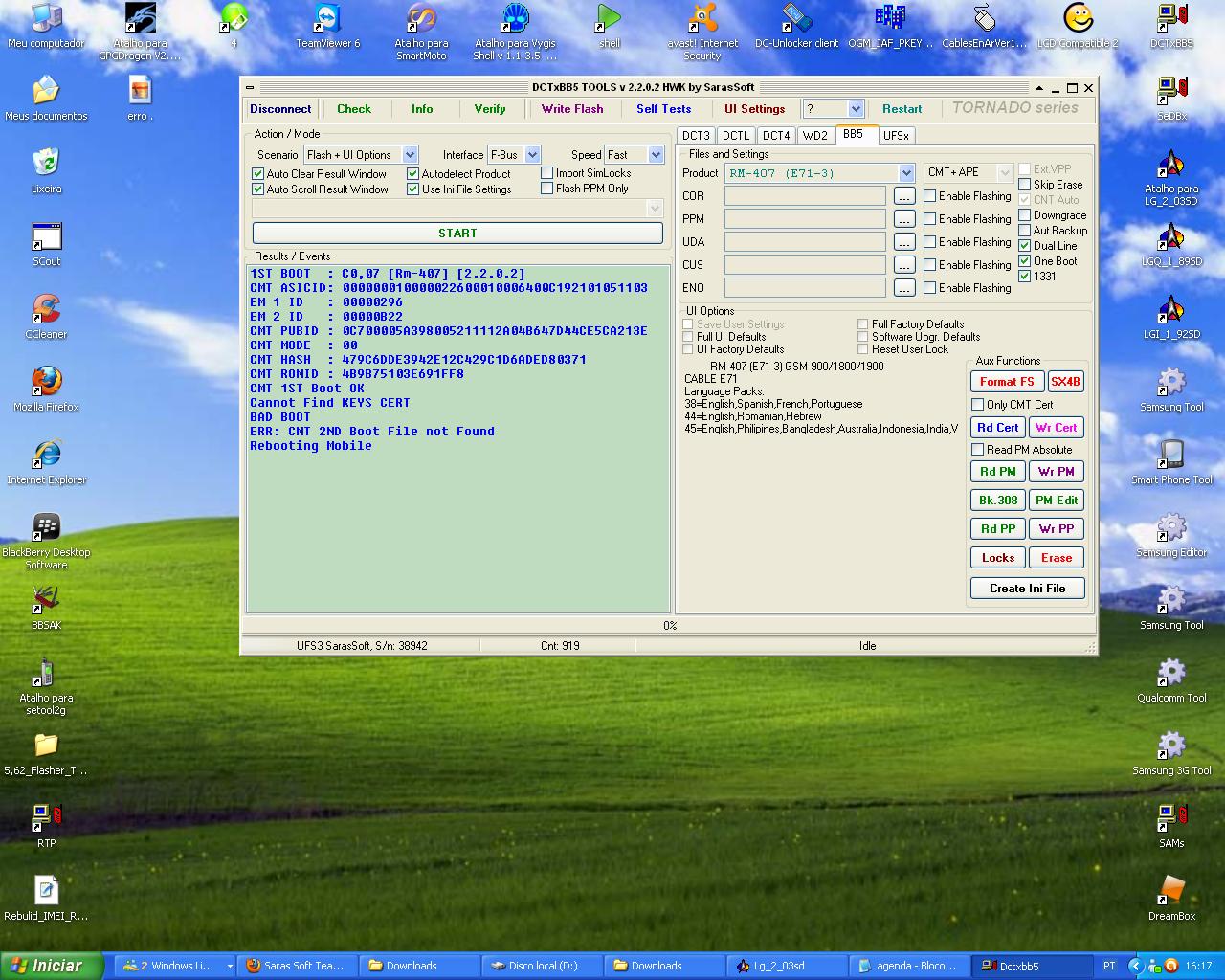The image size is (1225, 980).
Task: Open the question mark dropdown in toolbar
Action: pos(856,109)
